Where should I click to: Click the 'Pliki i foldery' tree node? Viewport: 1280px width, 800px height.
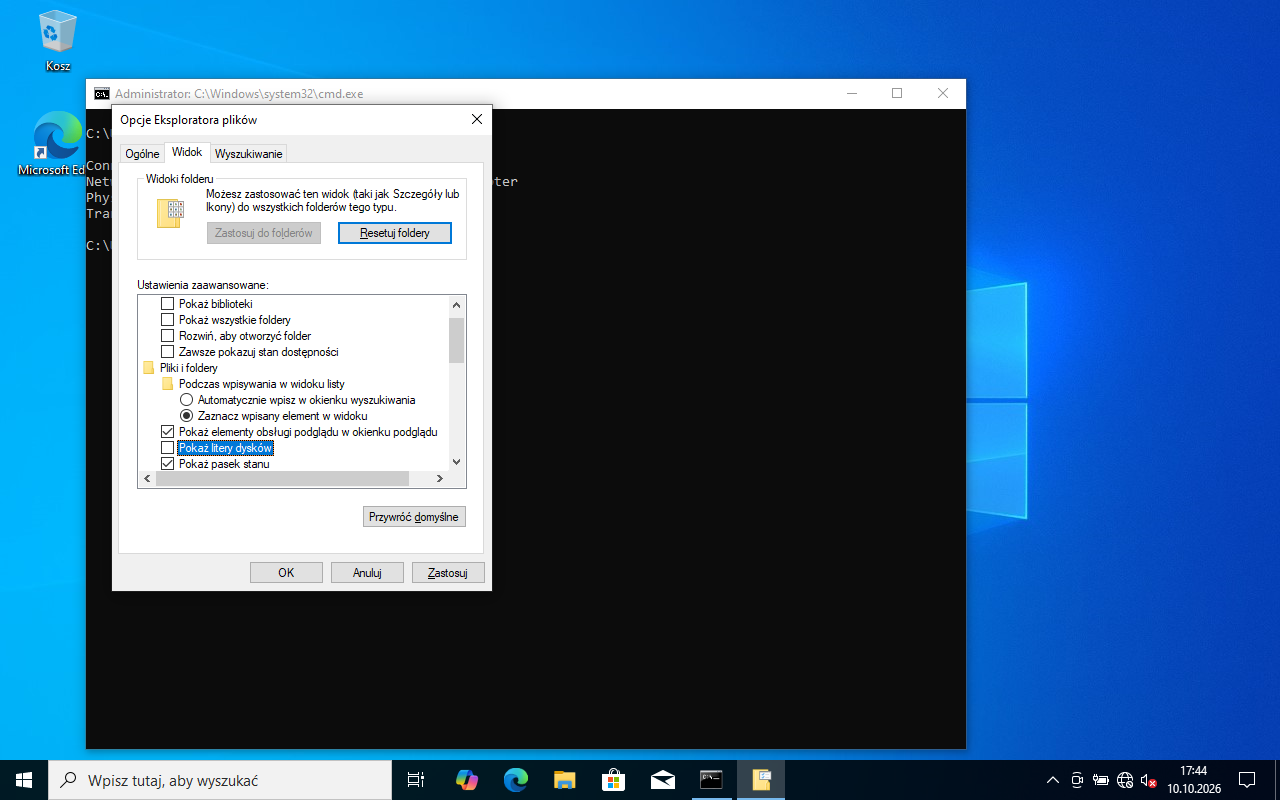tap(188, 368)
